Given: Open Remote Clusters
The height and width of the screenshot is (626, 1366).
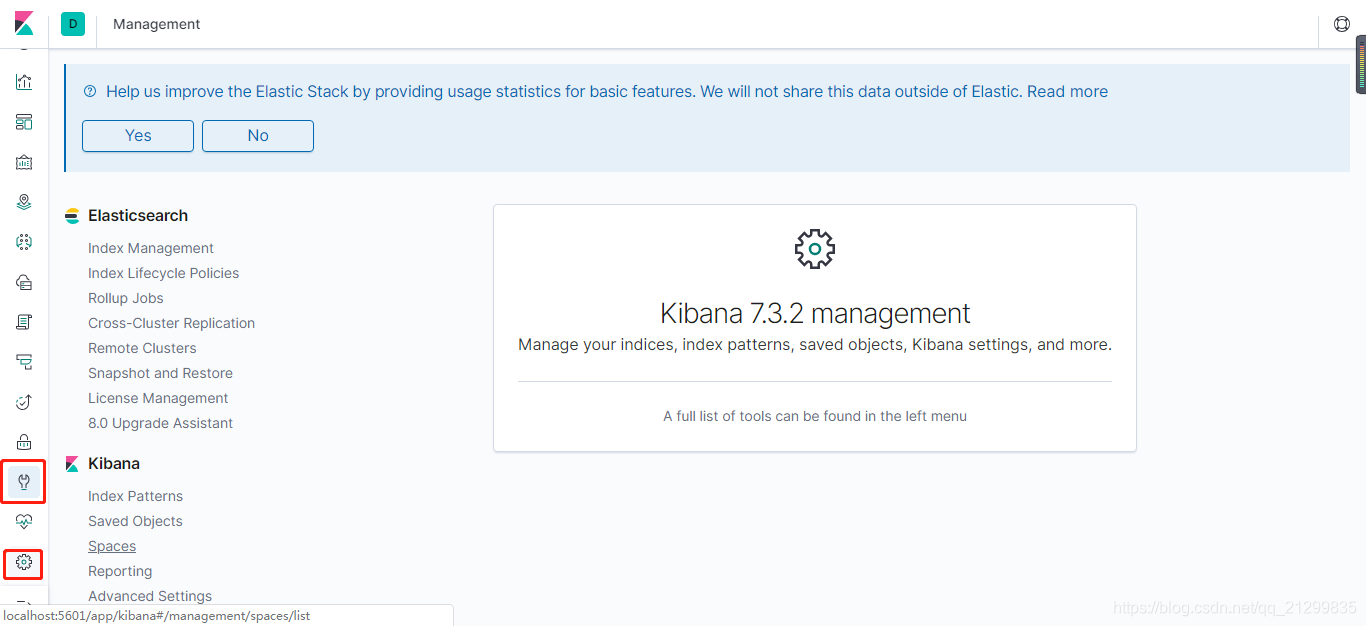Looking at the screenshot, I should (x=142, y=348).
